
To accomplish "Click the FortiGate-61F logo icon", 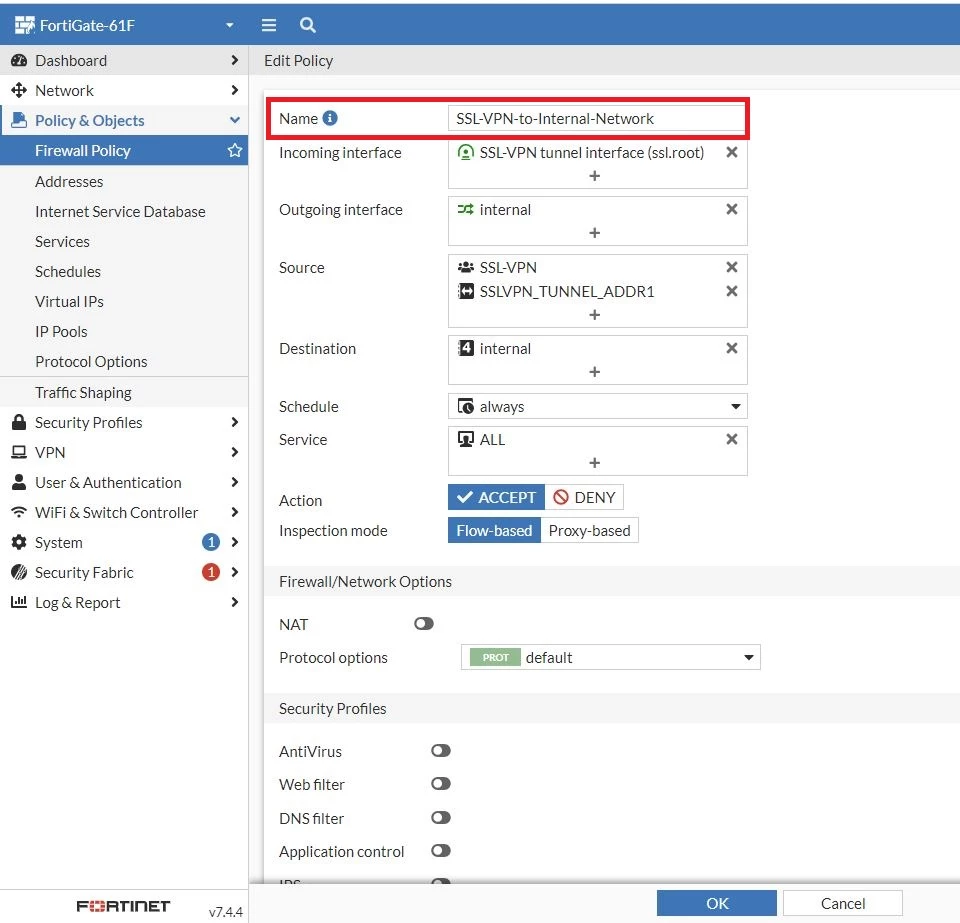I will [24, 25].
